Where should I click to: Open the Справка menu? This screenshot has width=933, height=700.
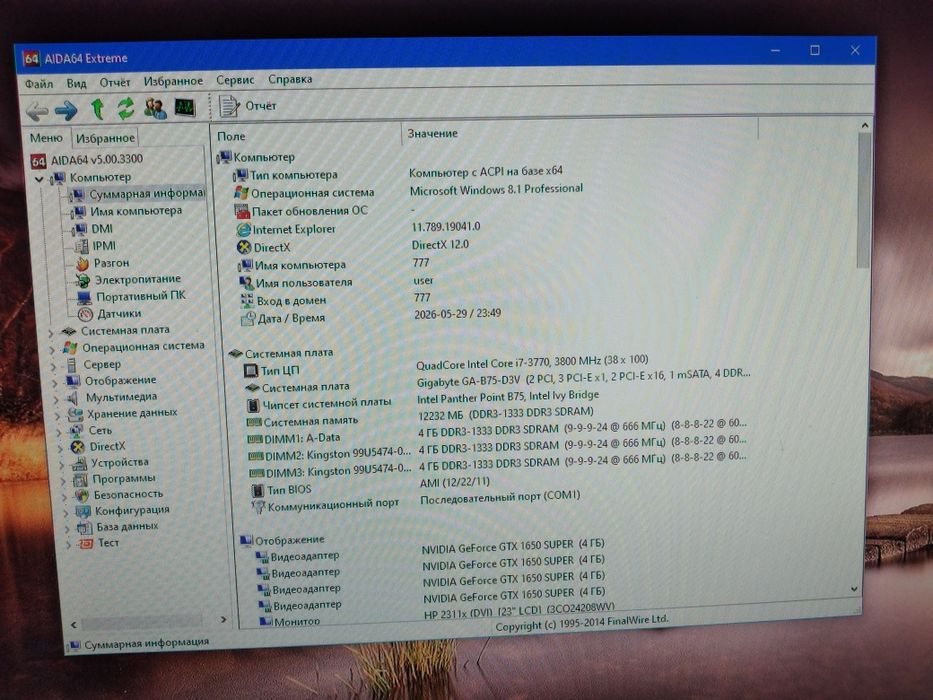(x=290, y=79)
